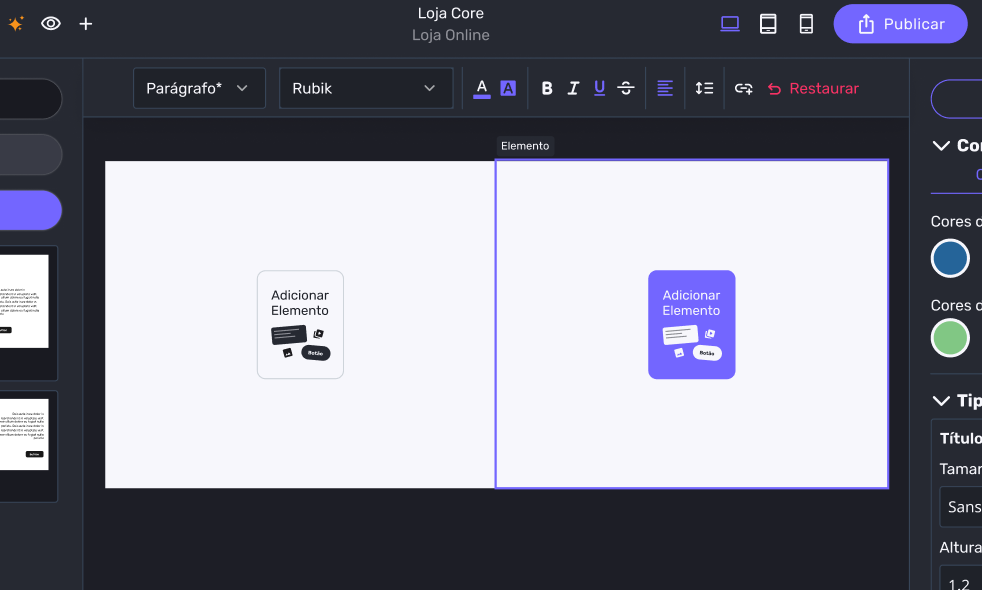Click the plus add icon
The height and width of the screenshot is (590, 982).
pyautogui.click(x=86, y=24)
